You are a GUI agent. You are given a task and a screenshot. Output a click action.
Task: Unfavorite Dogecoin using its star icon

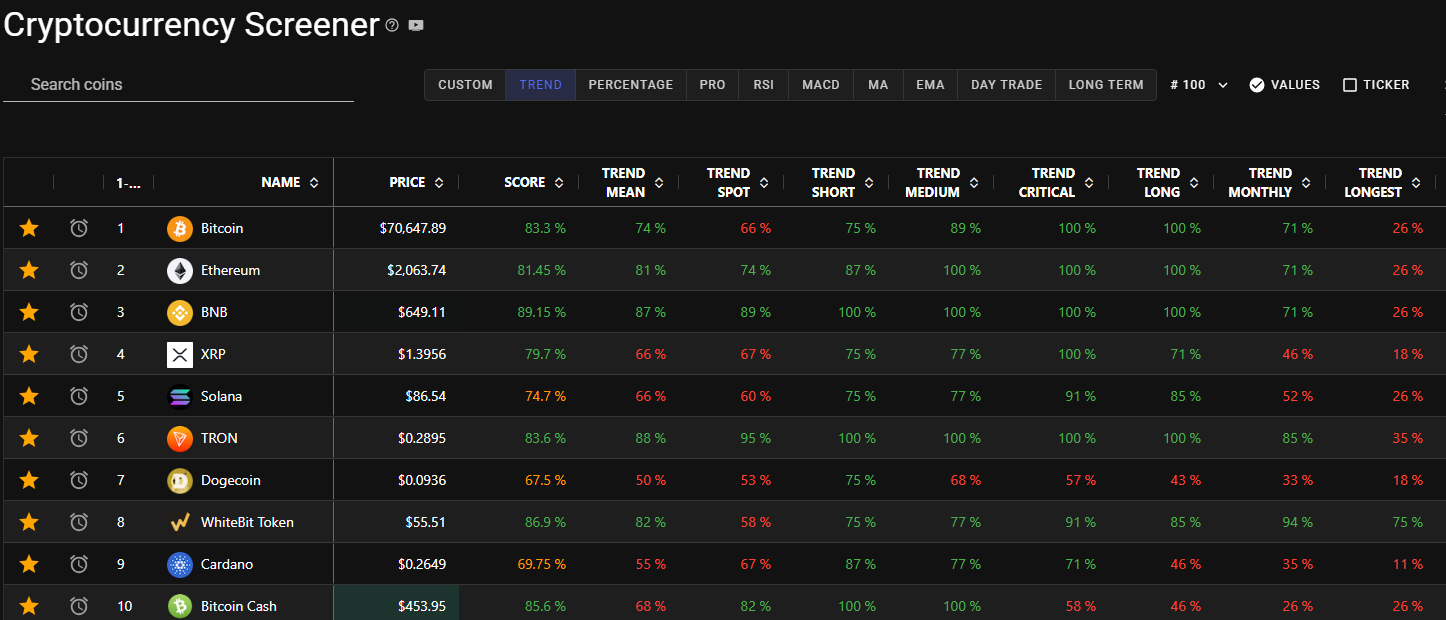point(29,480)
